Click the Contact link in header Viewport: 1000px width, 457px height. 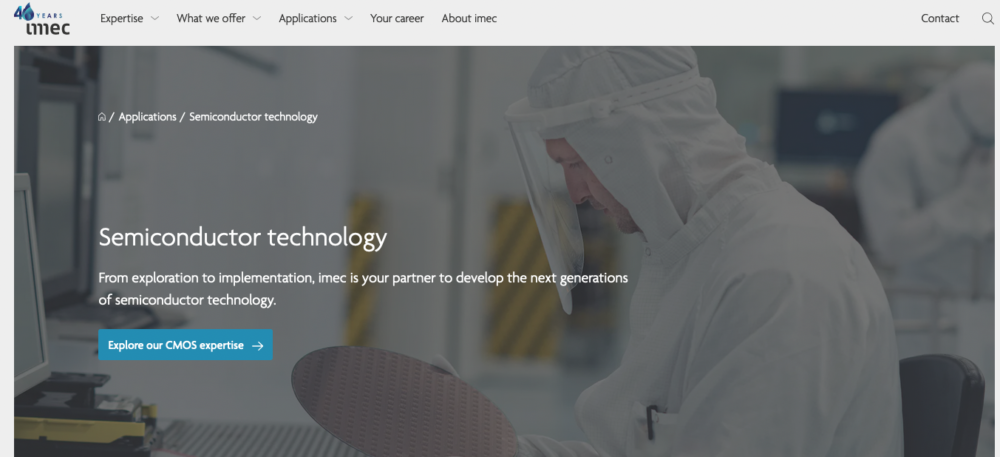pos(939,19)
